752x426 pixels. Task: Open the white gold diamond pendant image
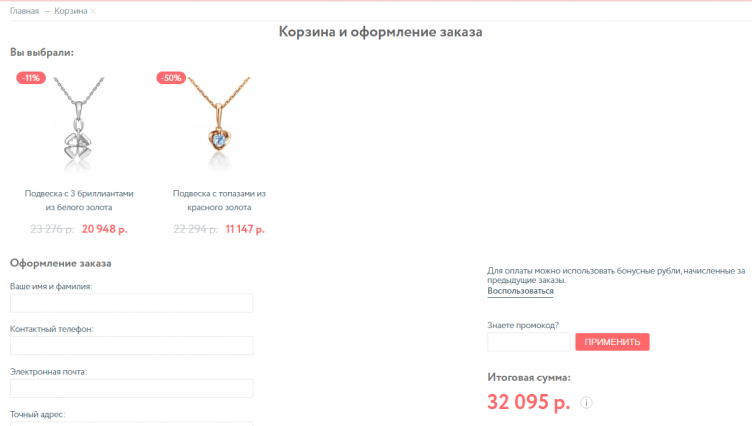coord(79,123)
